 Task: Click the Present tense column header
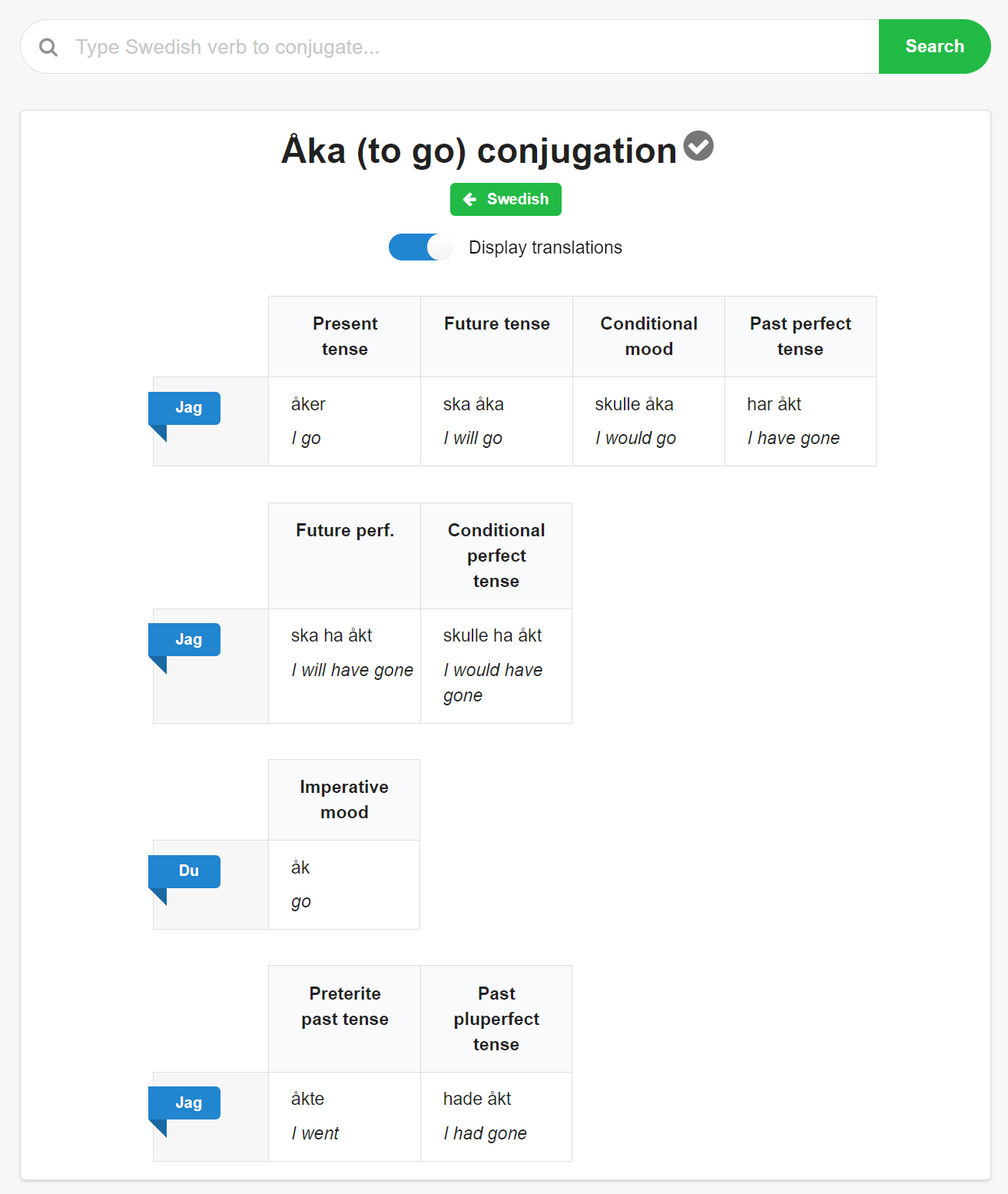pyautogui.click(x=345, y=337)
